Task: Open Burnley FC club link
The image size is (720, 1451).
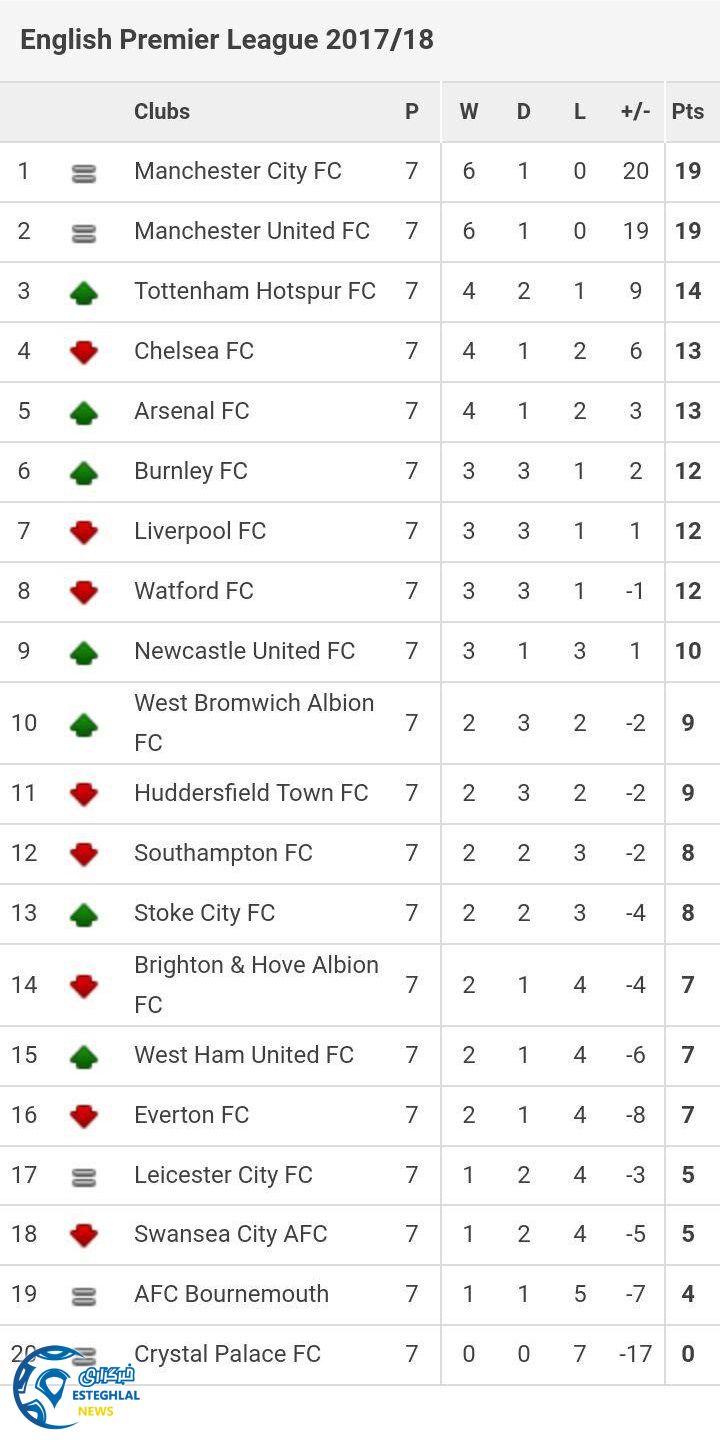Action: (191, 471)
